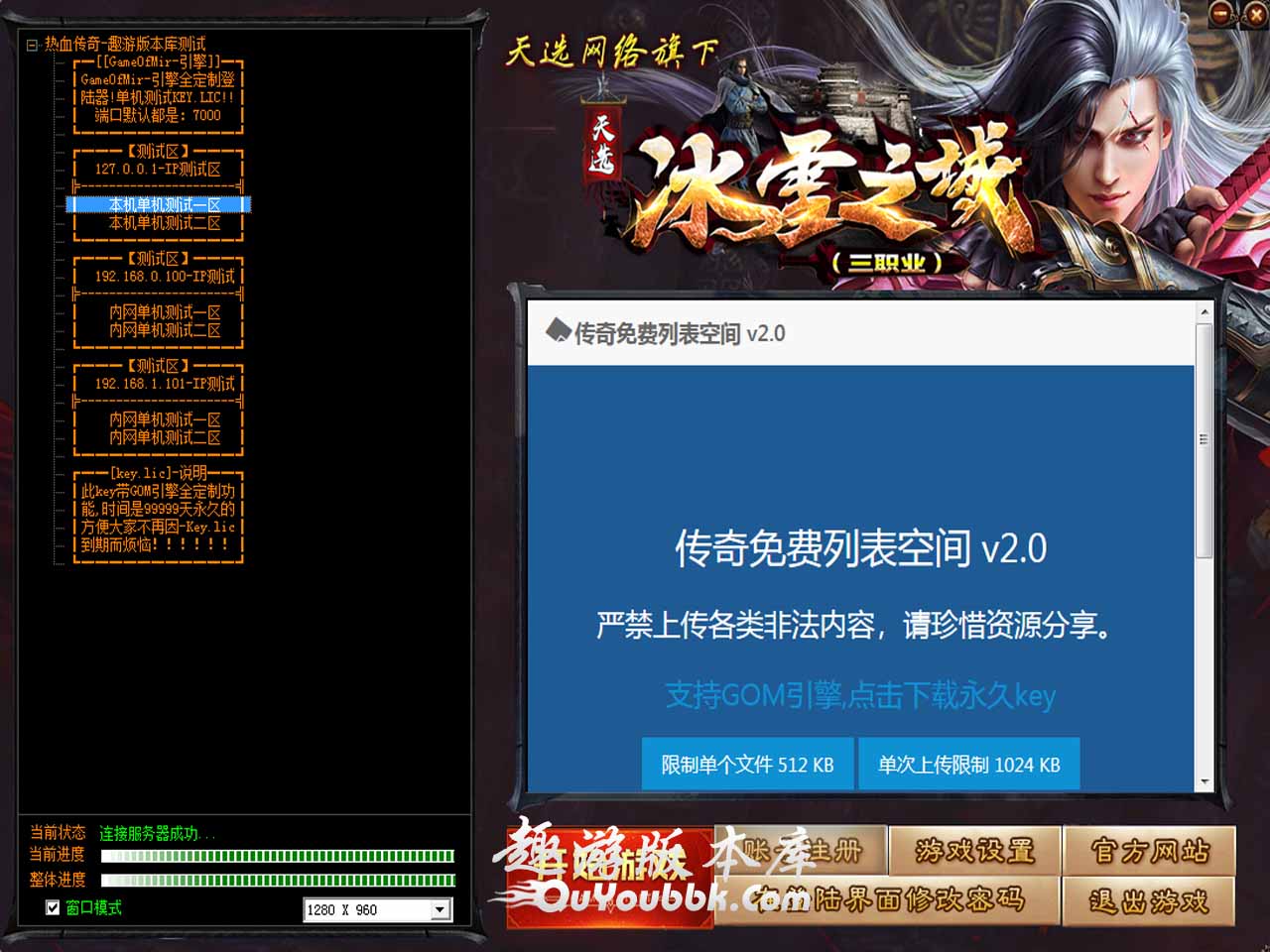Image resolution: width=1270 pixels, height=952 pixels.
Task: Select the 本机单机测试一区 server
Action: [x=164, y=205]
